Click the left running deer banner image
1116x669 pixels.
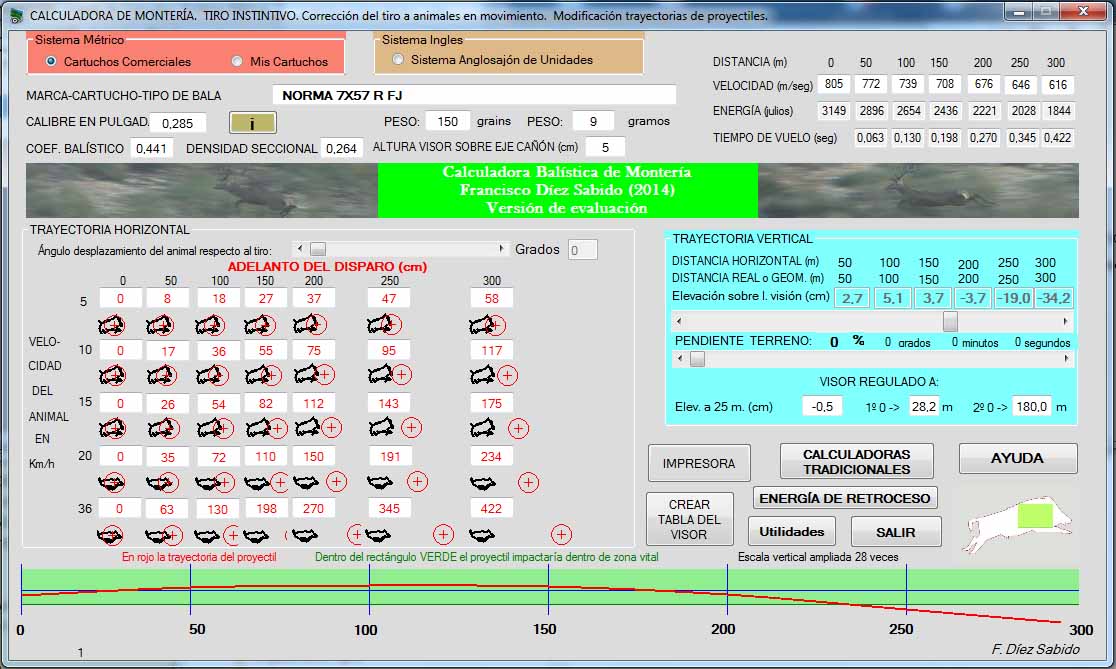201,191
